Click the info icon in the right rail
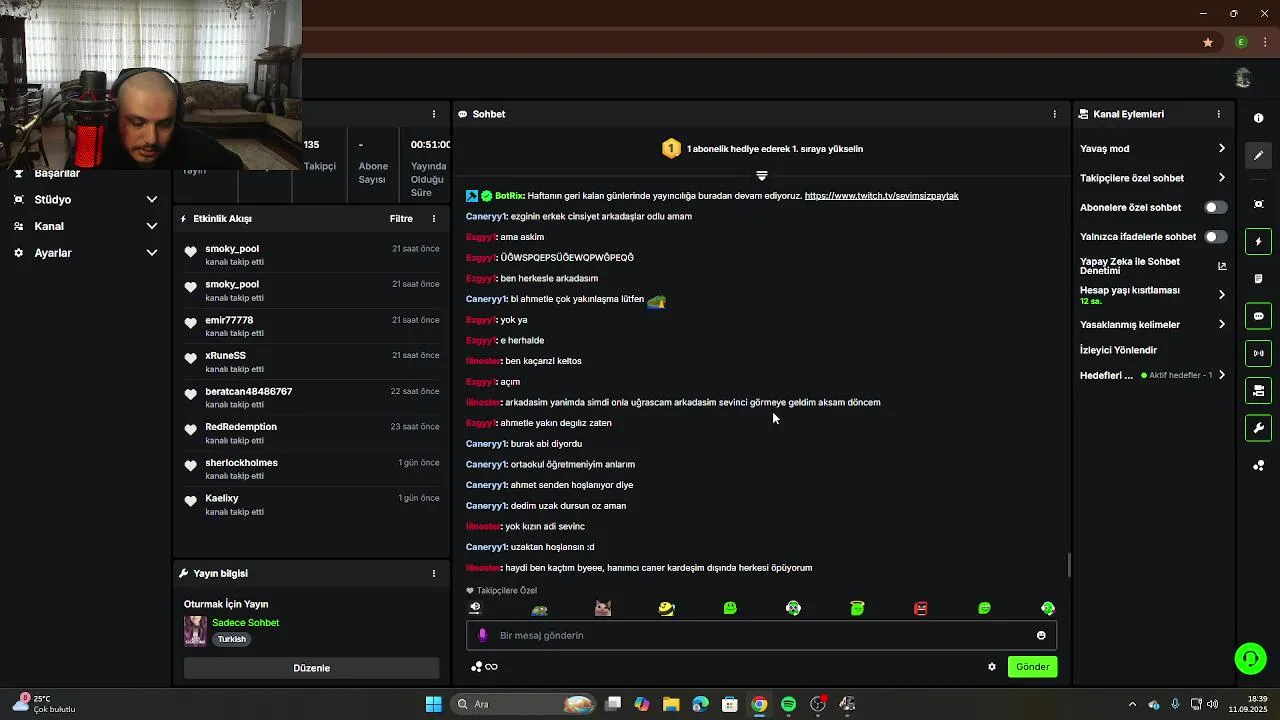Viewport: 1280px width, 720px height. (x=1258, y=118)
